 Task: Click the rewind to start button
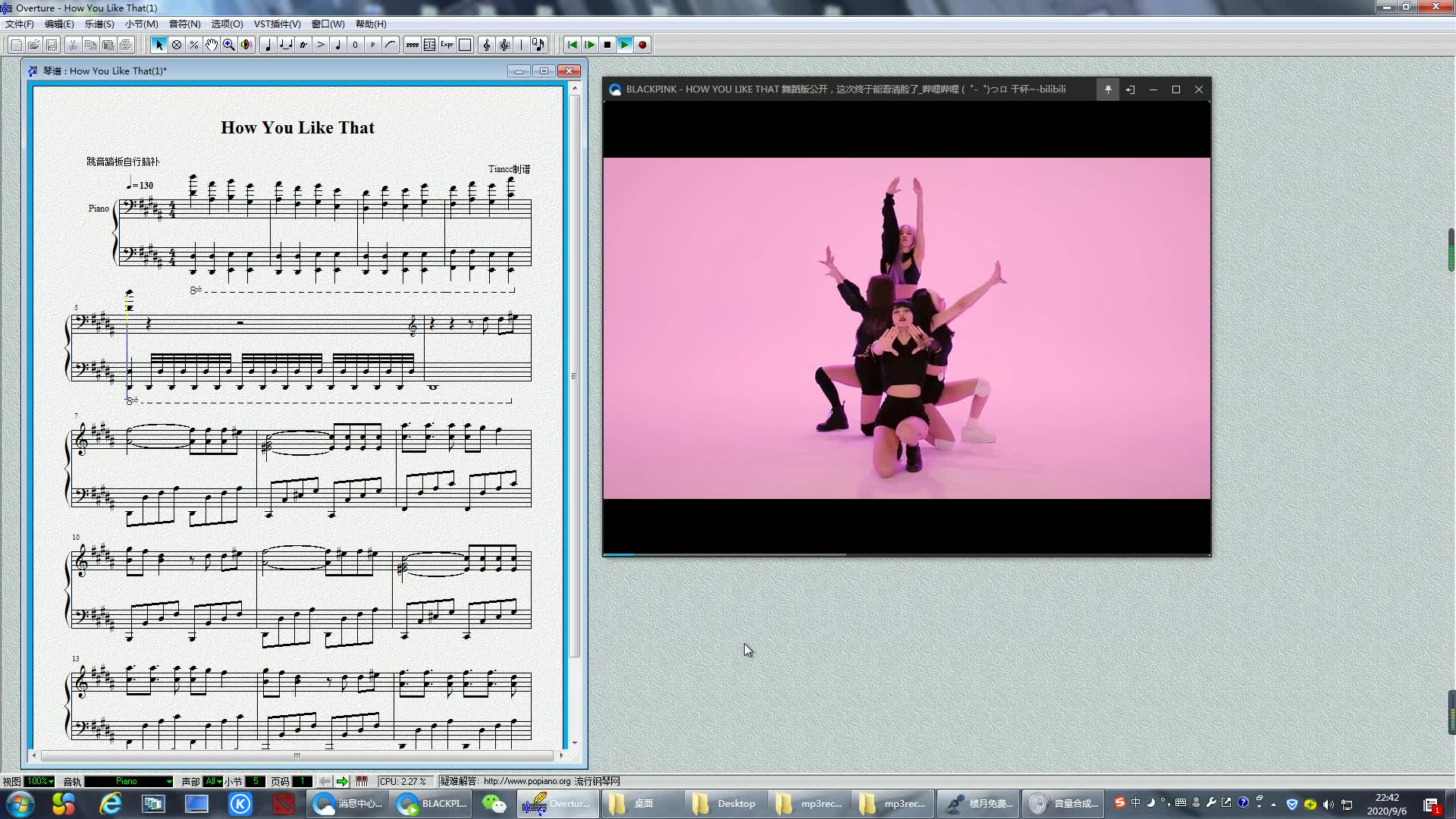click(x=572, y=45)
